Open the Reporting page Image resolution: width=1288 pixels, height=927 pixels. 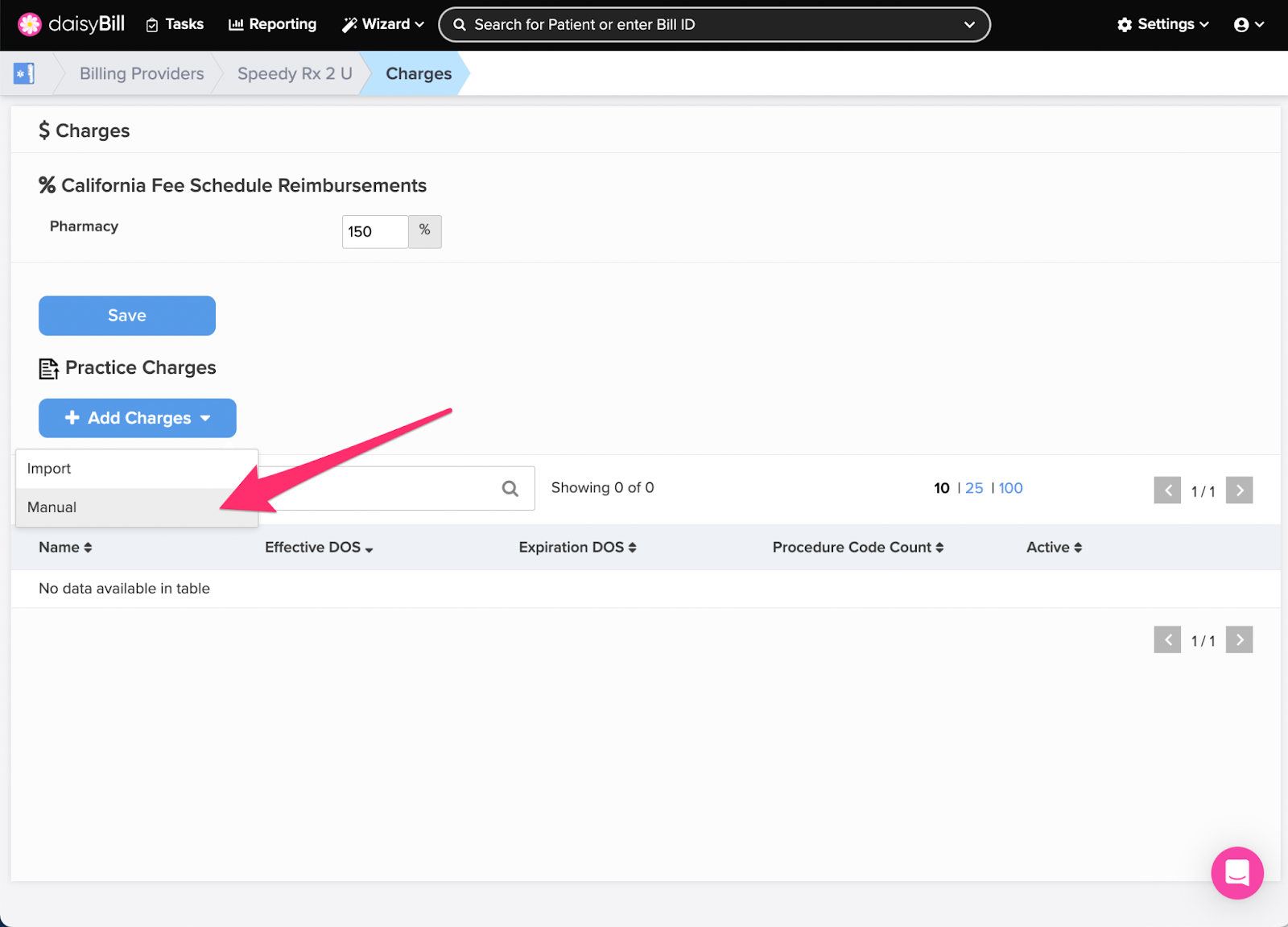[272, 24]
